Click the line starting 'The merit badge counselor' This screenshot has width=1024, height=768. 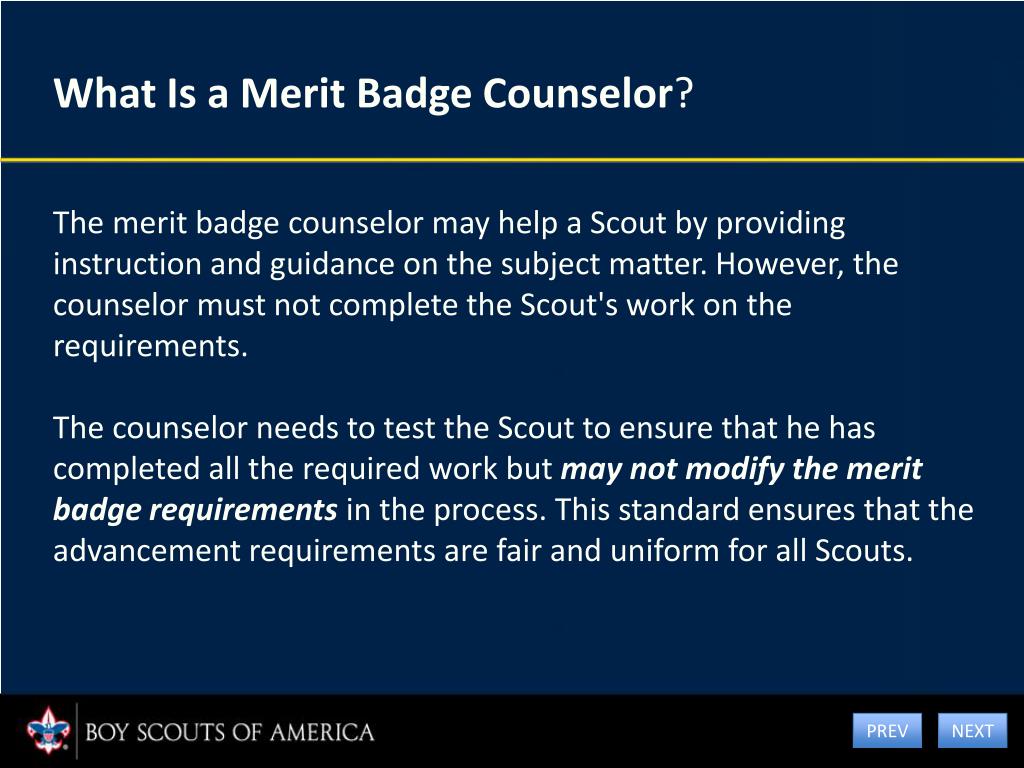click(x=449, y=223)
